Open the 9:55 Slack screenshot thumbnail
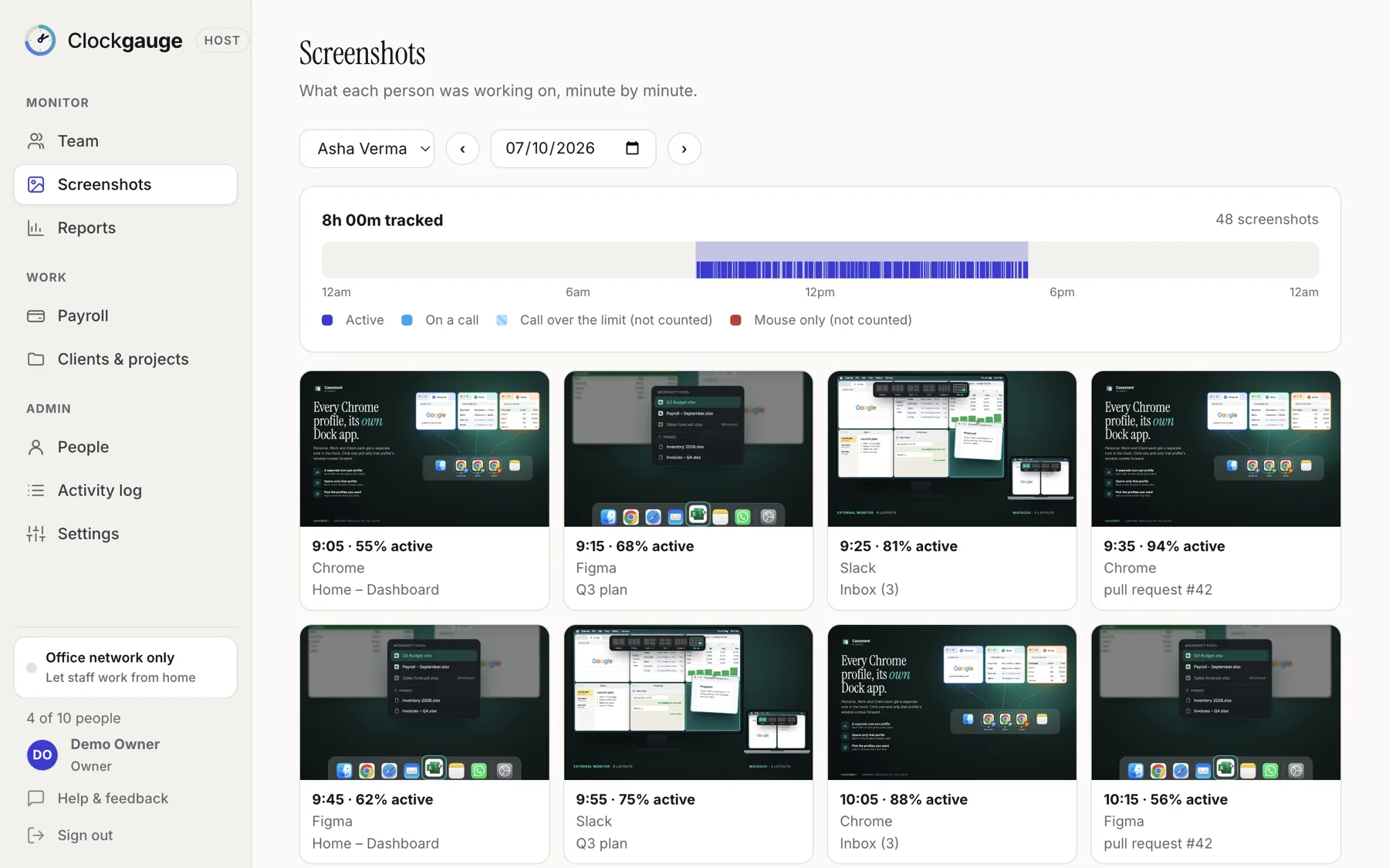Viewport: 1389px width, 868px height. tap(688, 703)
